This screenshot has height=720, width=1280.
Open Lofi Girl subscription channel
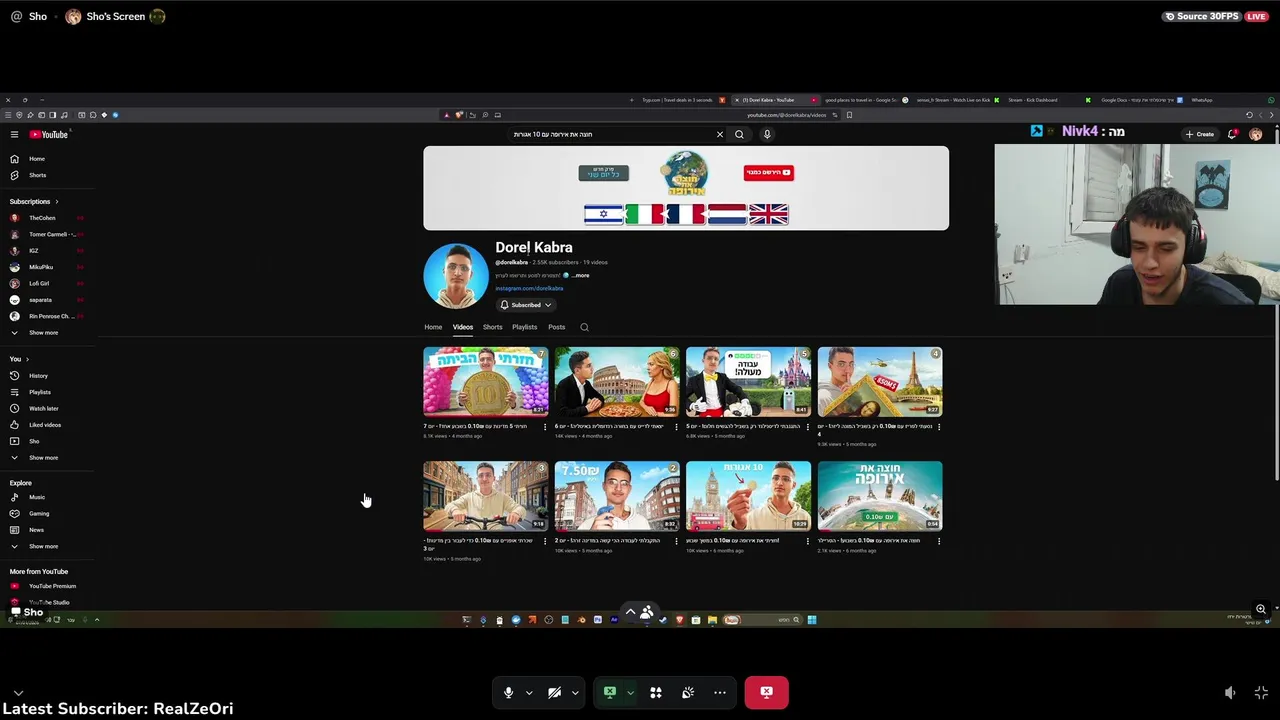(38, 284)
